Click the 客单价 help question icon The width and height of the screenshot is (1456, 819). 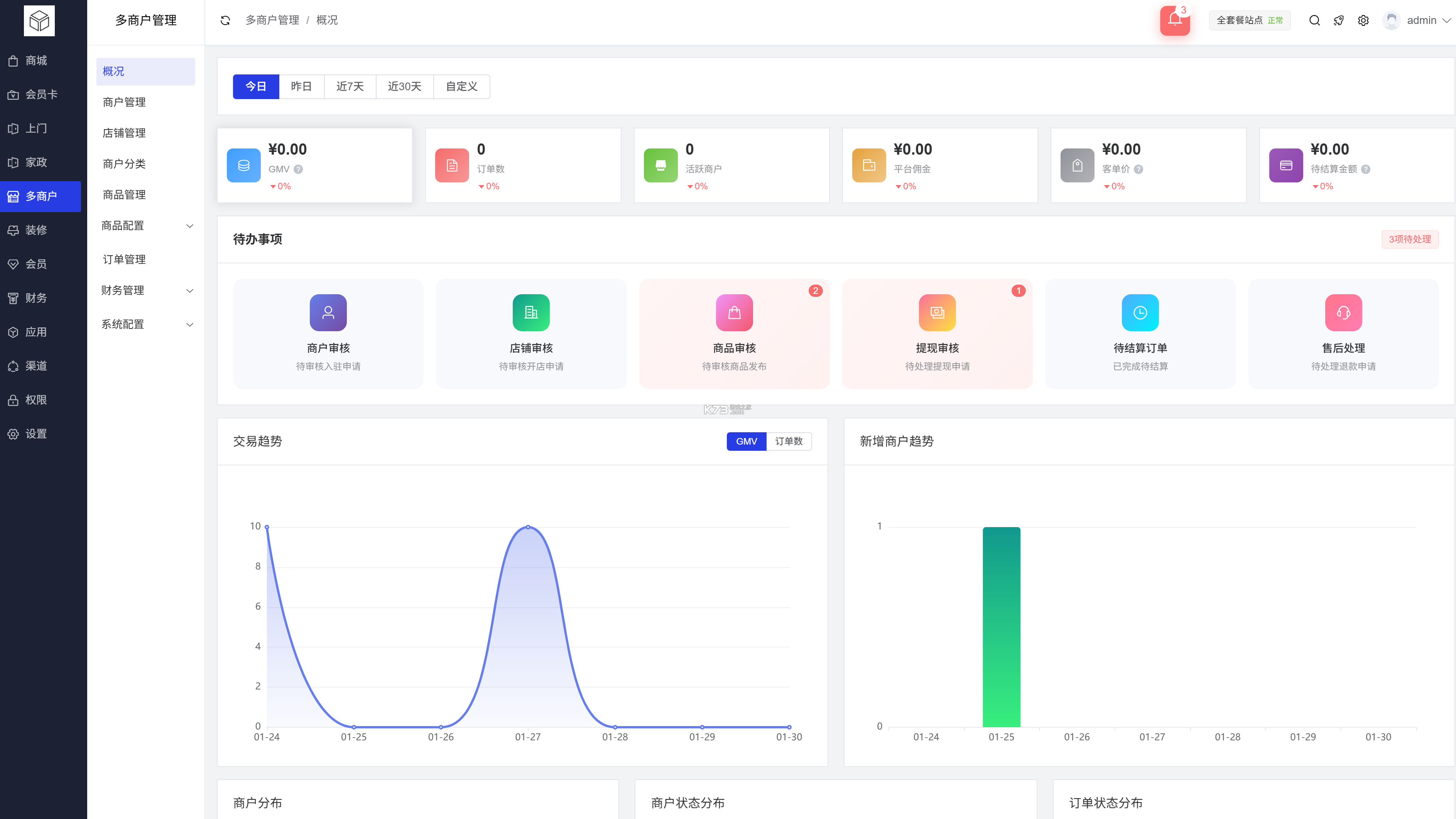click(1139, 169)
